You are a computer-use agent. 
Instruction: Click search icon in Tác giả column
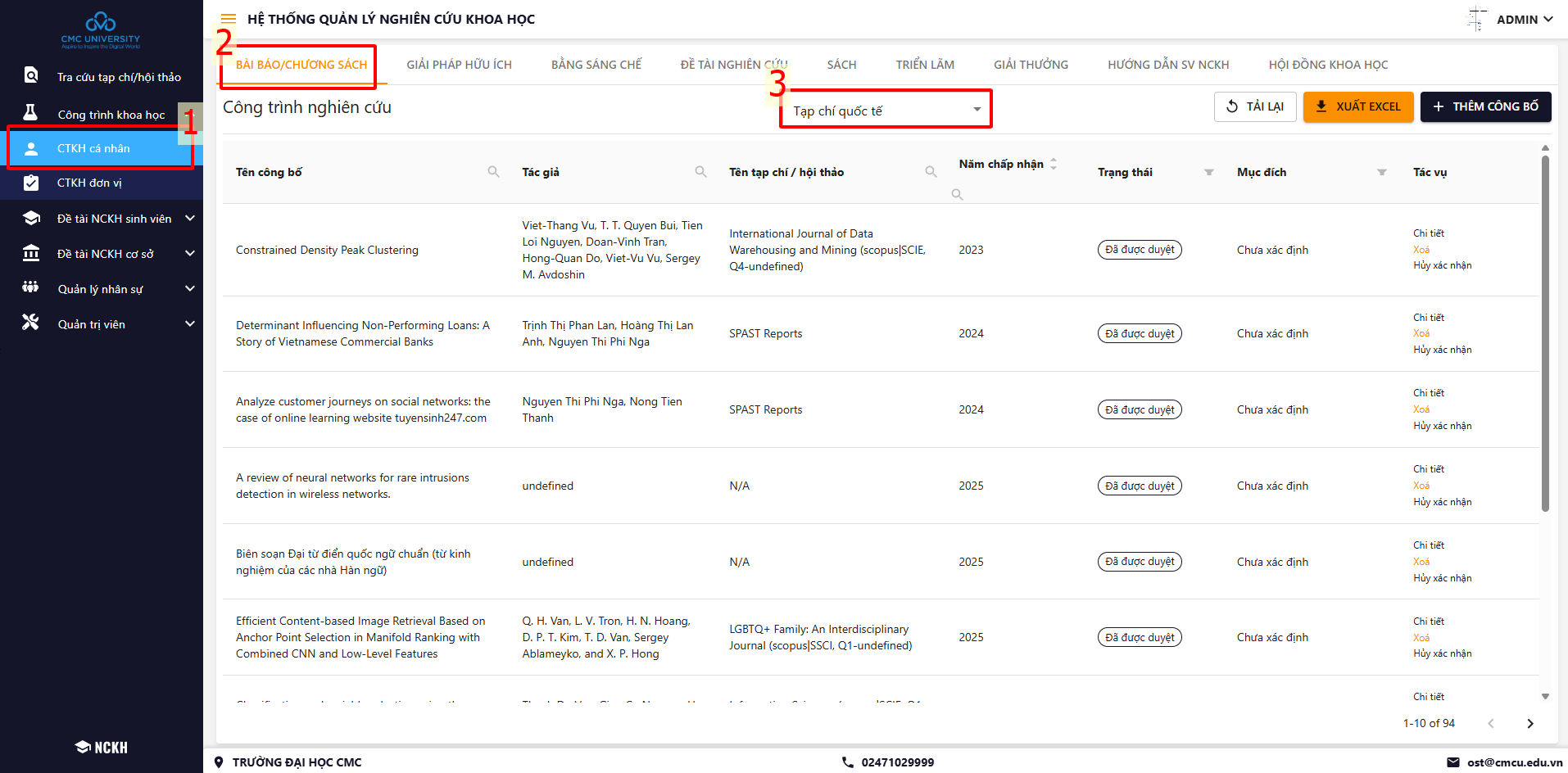click(700, 172)
